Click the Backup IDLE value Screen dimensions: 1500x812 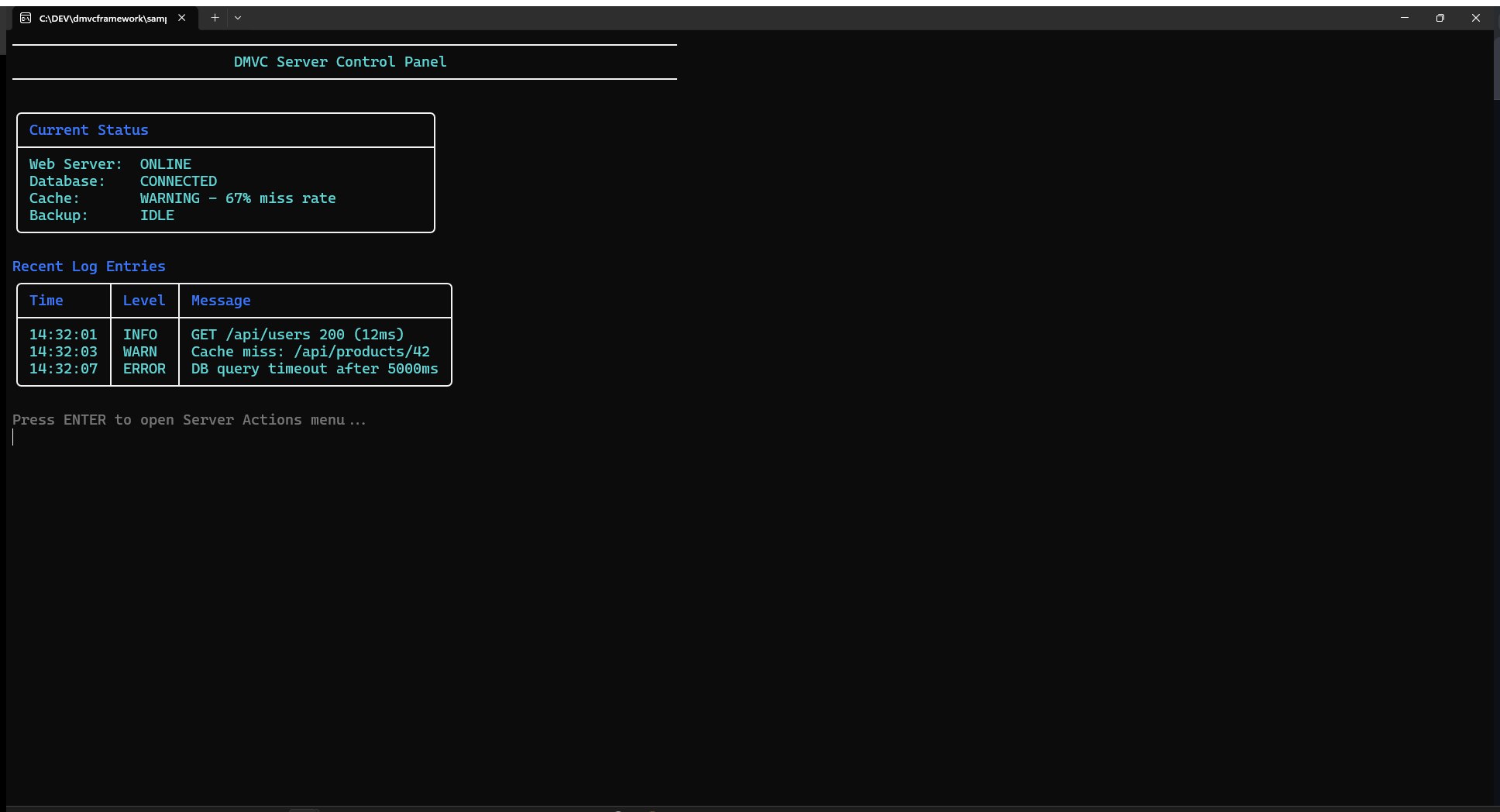click(x=157, y=215)
